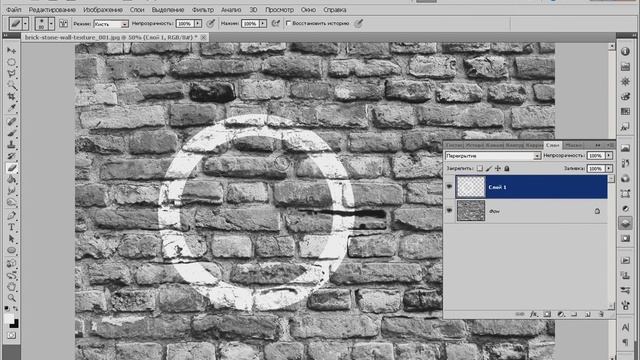Swap foreground and background colors
This screenshot has height=360, width=640.
16,309
